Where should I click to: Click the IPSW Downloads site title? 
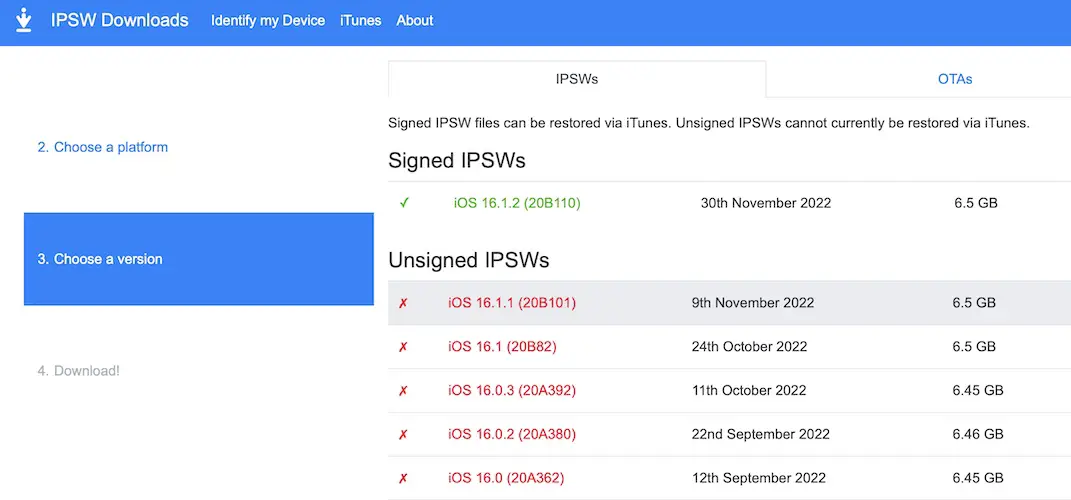[x=120, y=20]
